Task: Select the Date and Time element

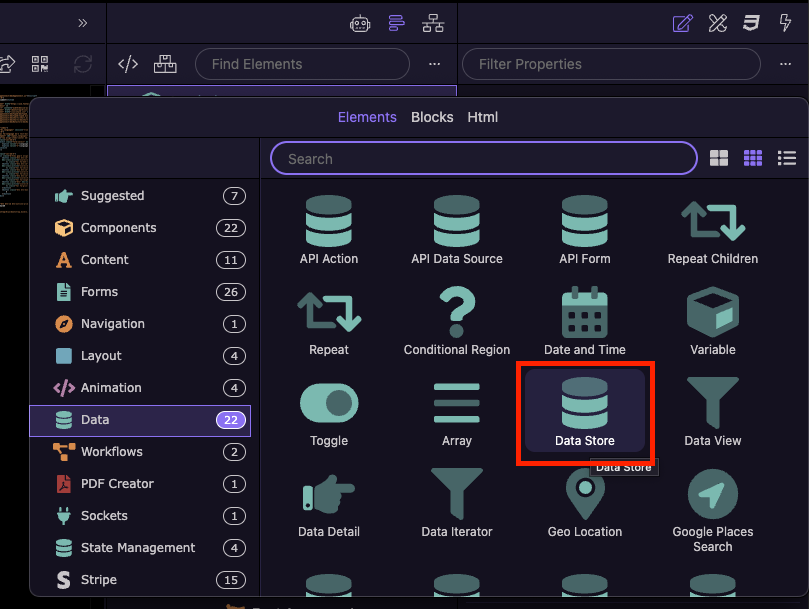Action: pyautogui.click(x=585, y=321)
